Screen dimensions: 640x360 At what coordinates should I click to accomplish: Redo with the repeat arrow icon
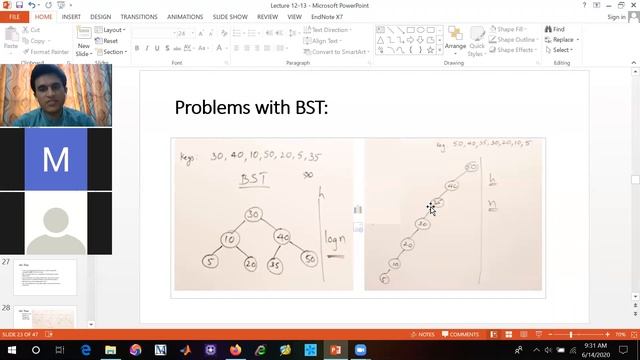(x=48, y=5)
